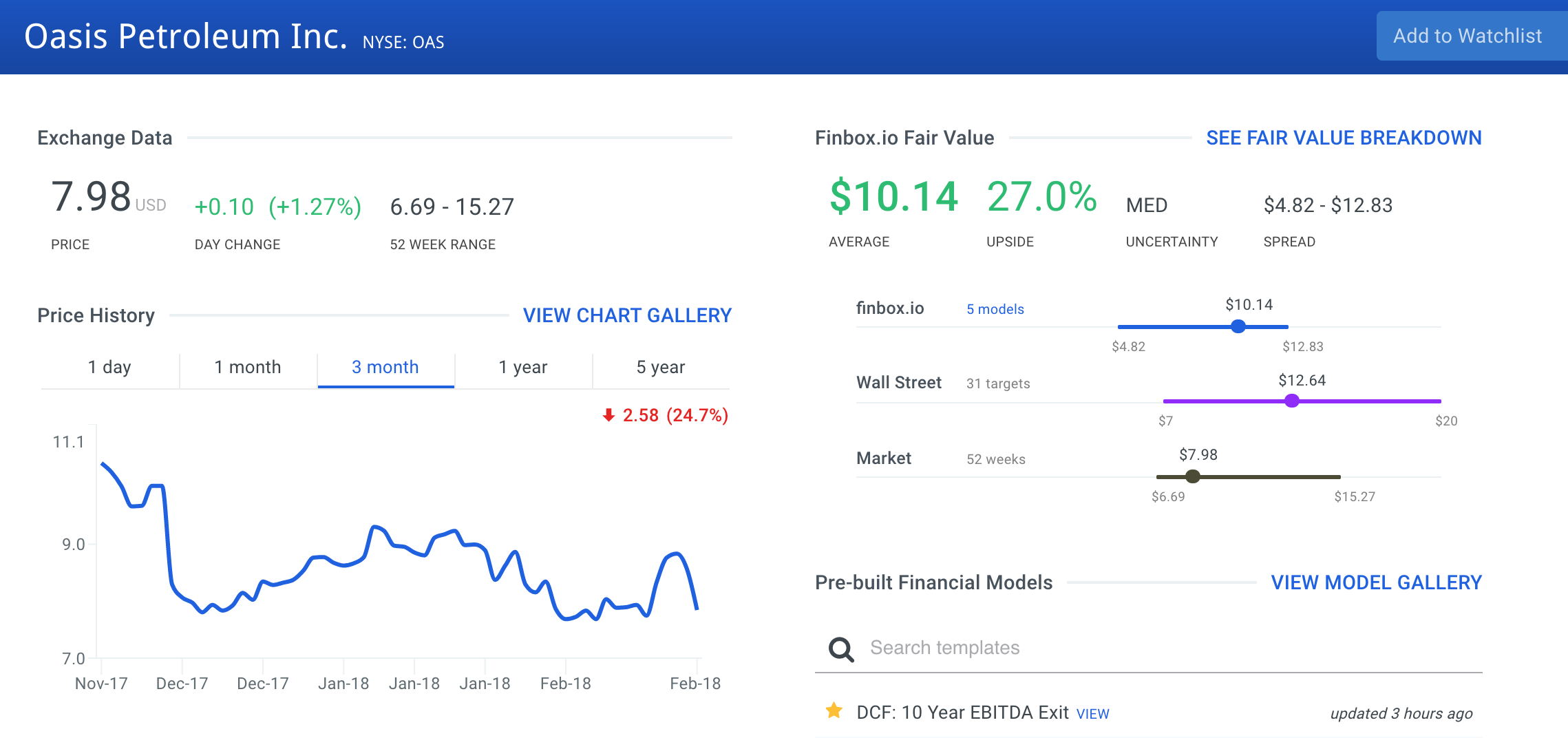This screenshot has height=738, width=1568.
Task: Click the $20 Wall Street upper bound
Action: tap(1446, 421)
